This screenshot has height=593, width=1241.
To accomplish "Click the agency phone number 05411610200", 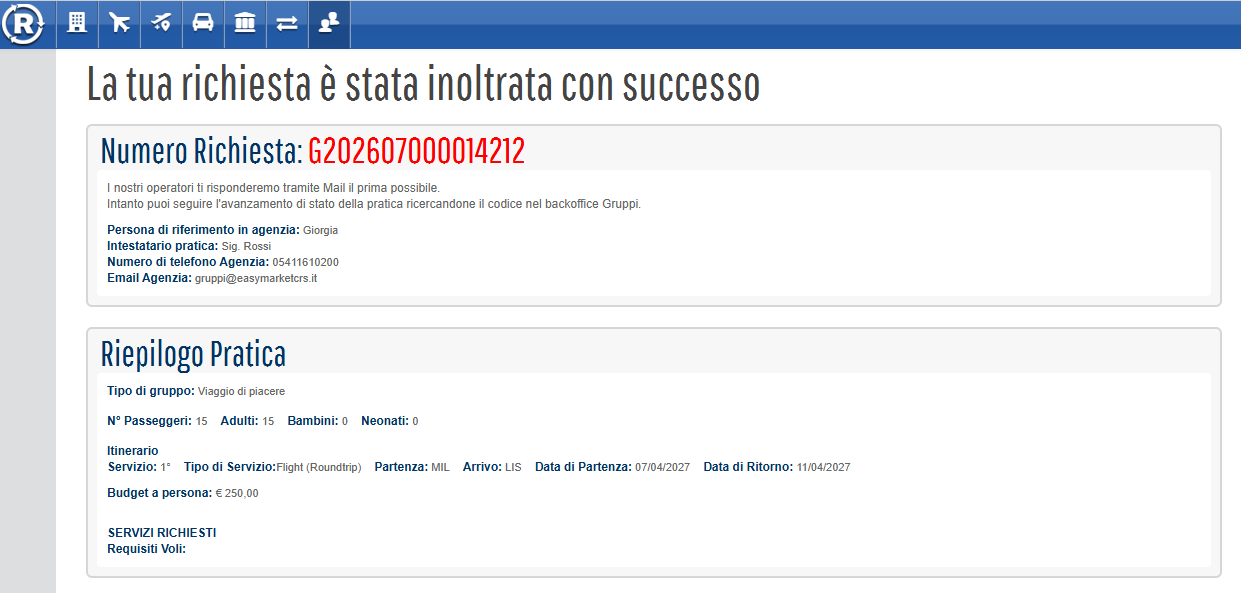I will coord(305,262).
